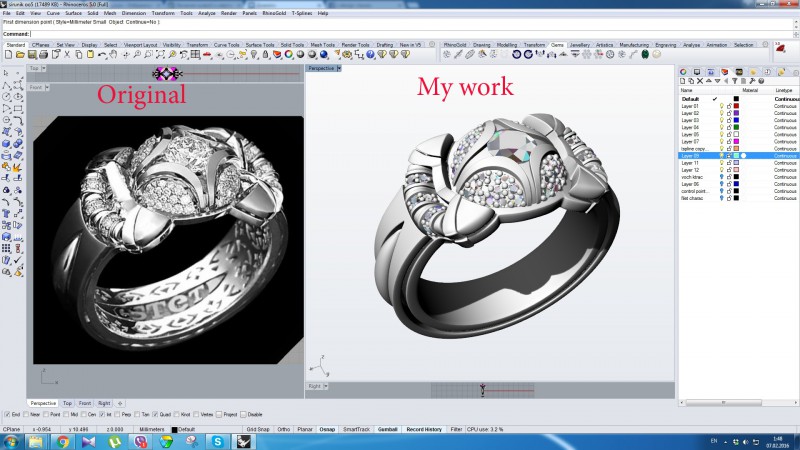Click the light bulb Hide objects icon

pos(254,54)
